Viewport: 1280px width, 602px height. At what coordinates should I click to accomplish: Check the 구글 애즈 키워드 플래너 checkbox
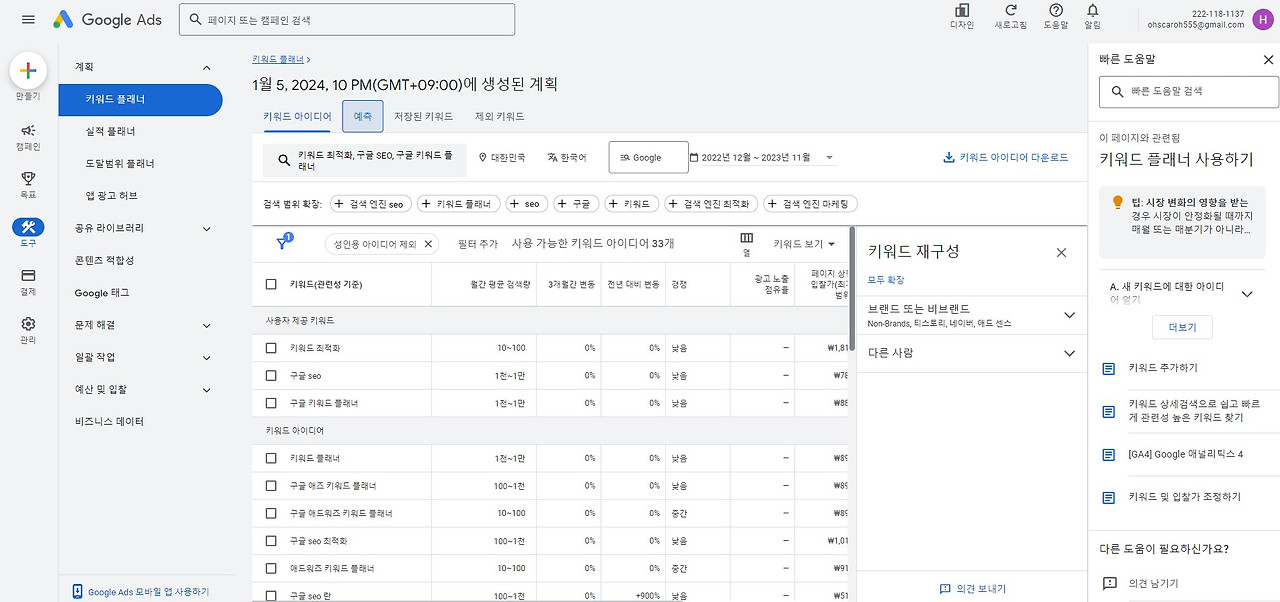[x=271, y=486]
